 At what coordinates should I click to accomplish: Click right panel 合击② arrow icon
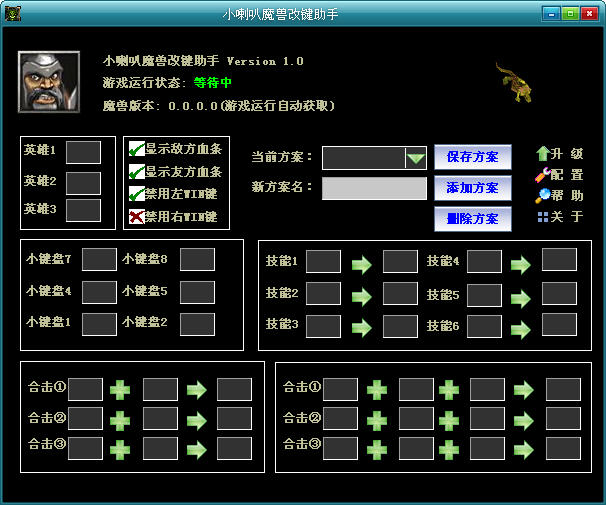pyautogui.click(x=524, y=421)
